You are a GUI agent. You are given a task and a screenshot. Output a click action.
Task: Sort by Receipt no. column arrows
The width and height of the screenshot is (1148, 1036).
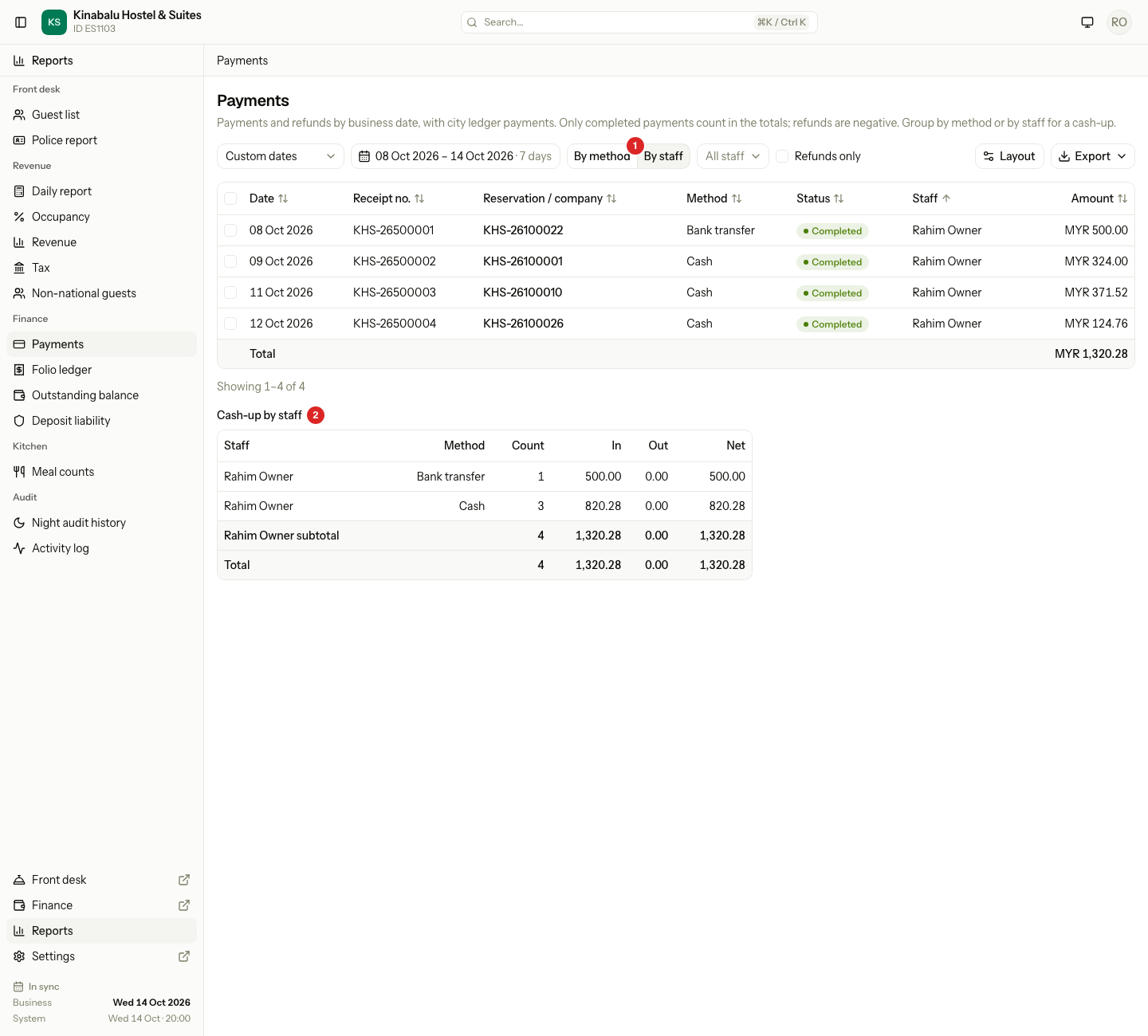coord(419,198)
